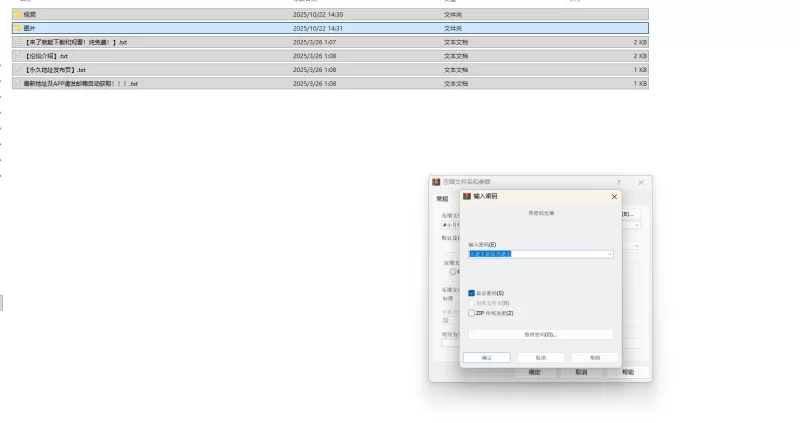Screen dimensions: 800x423
Task: Enable the ZIP 传统加密 checkbox
Action: (472, 313)
